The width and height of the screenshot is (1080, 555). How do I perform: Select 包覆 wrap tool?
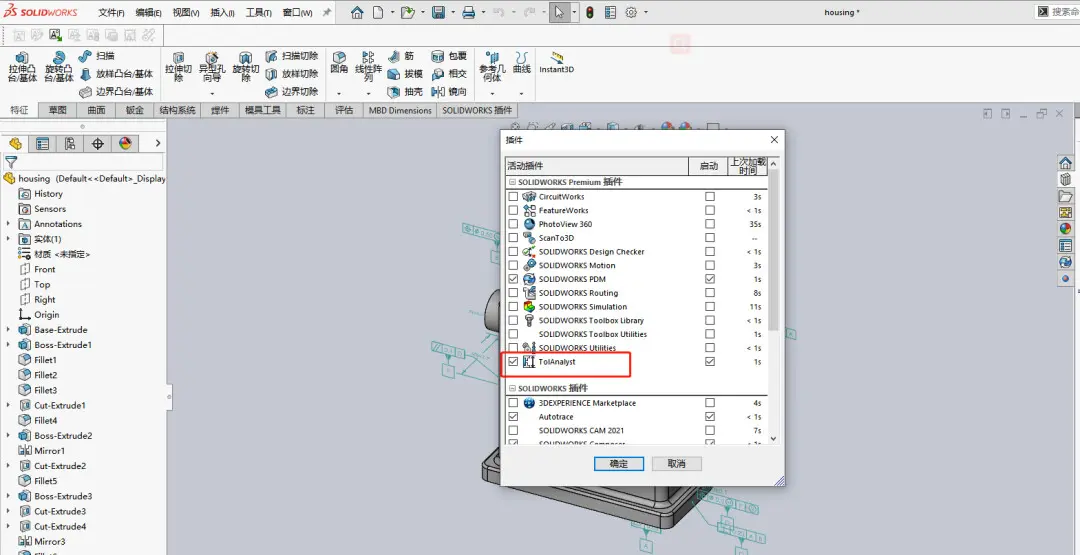click(449, 56)
